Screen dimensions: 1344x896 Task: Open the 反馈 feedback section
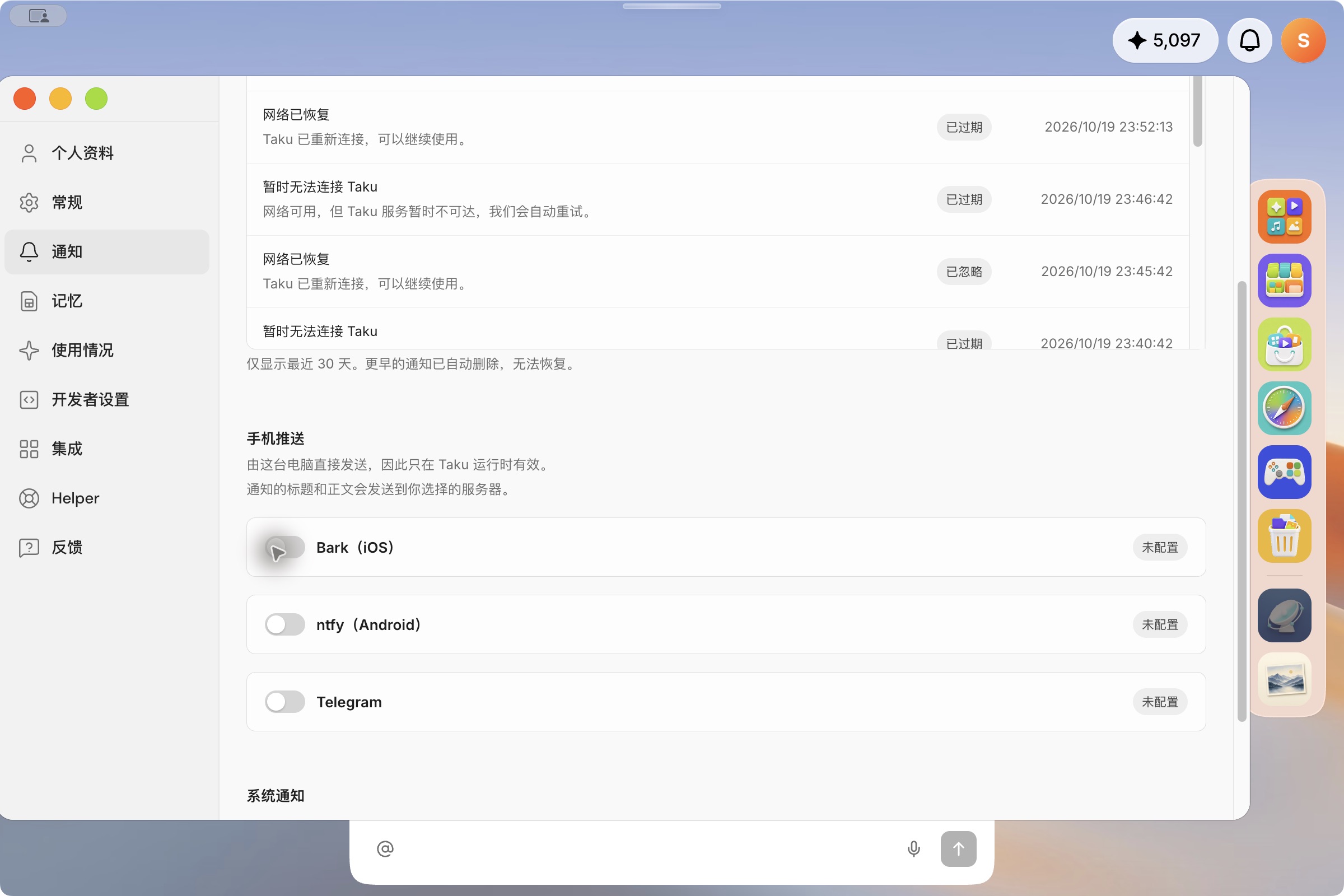[x=107, y=548]
